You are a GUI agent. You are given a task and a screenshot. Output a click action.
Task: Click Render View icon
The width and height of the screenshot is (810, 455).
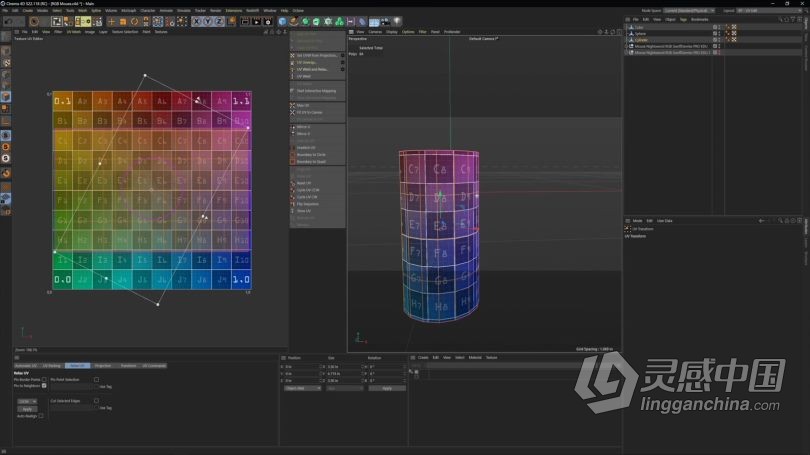tap(245, 22)
